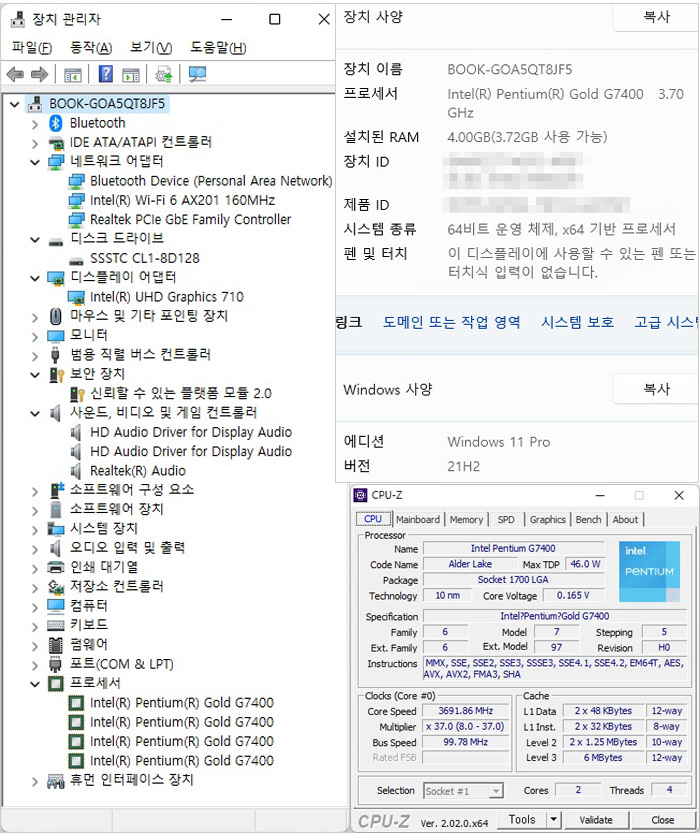The image size is (700, 836).
Task: Click the 신뢰할 수 있는 플랫폼 모듈 2.0 icon
Action: [77, 394]
